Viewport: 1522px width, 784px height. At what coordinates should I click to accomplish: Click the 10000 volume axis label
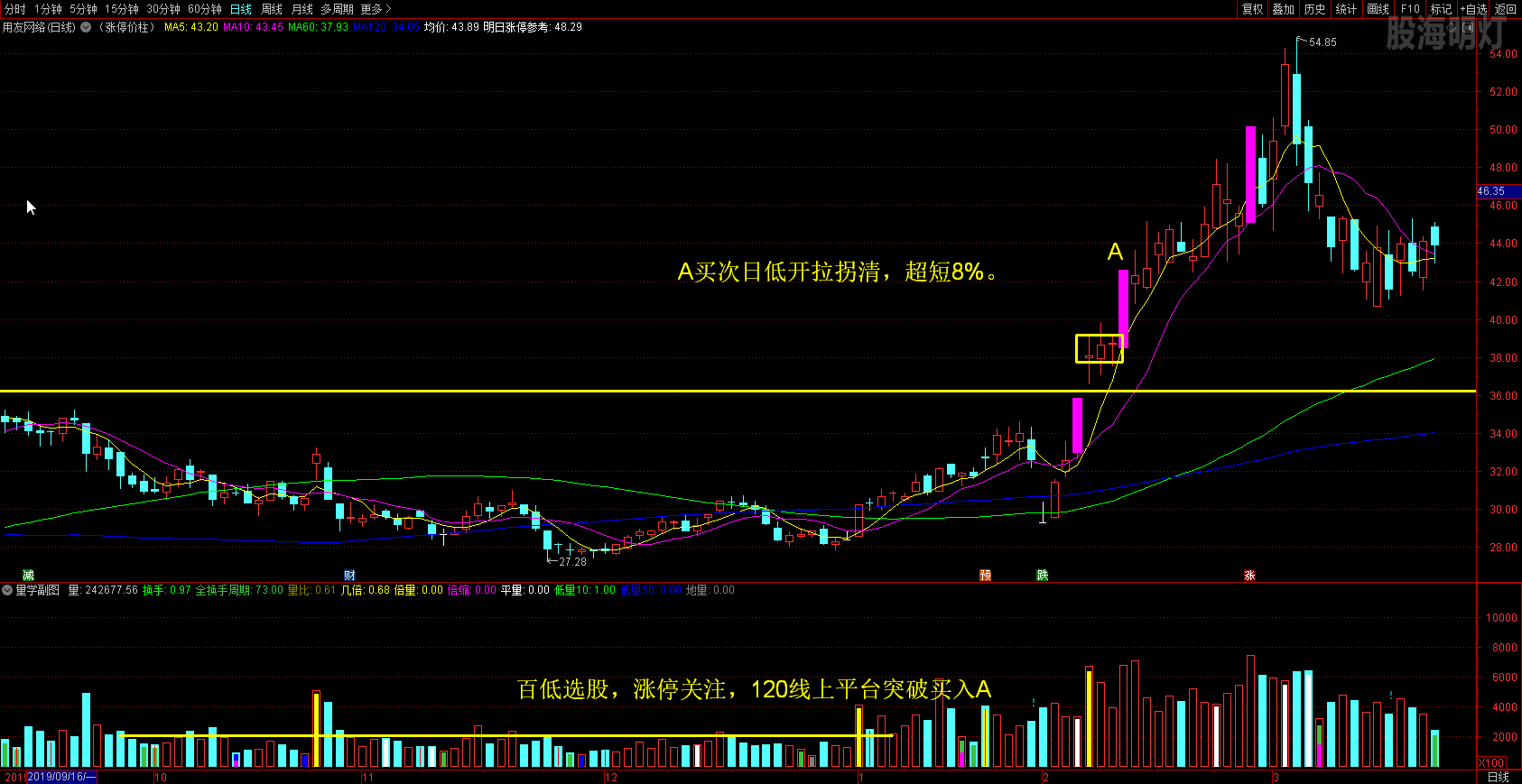(1501, 618)
